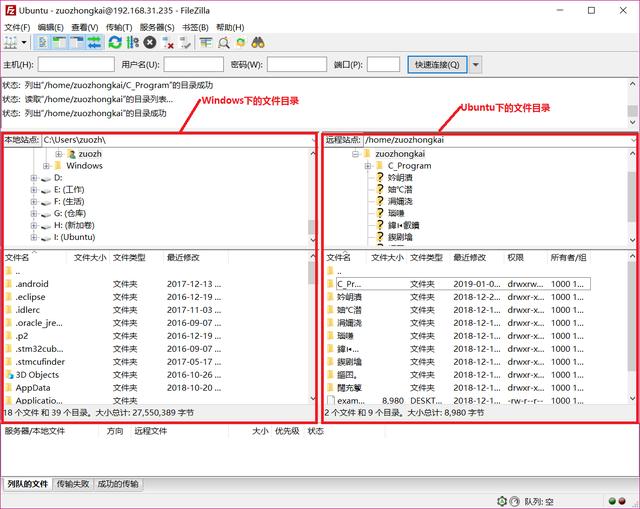This screenshot has height=509, width=640.
Task: Click the exam... file icon in remote list
Action: (331, 400)
